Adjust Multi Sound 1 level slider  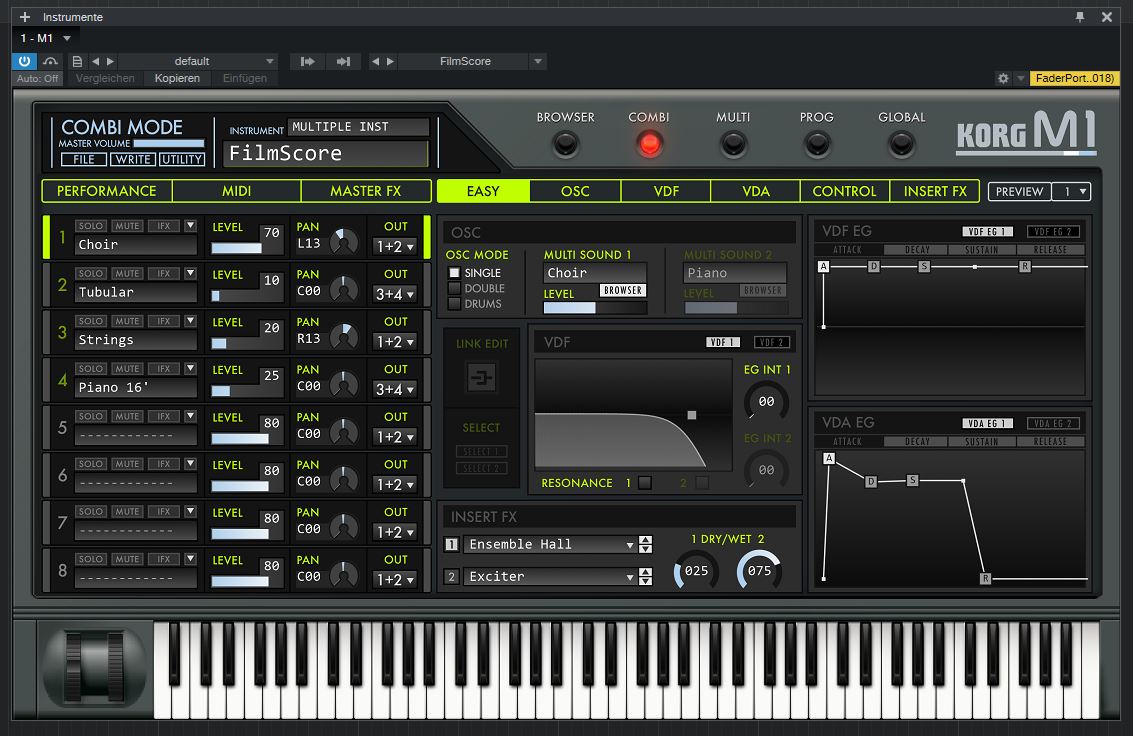click(x=595, y=308)
